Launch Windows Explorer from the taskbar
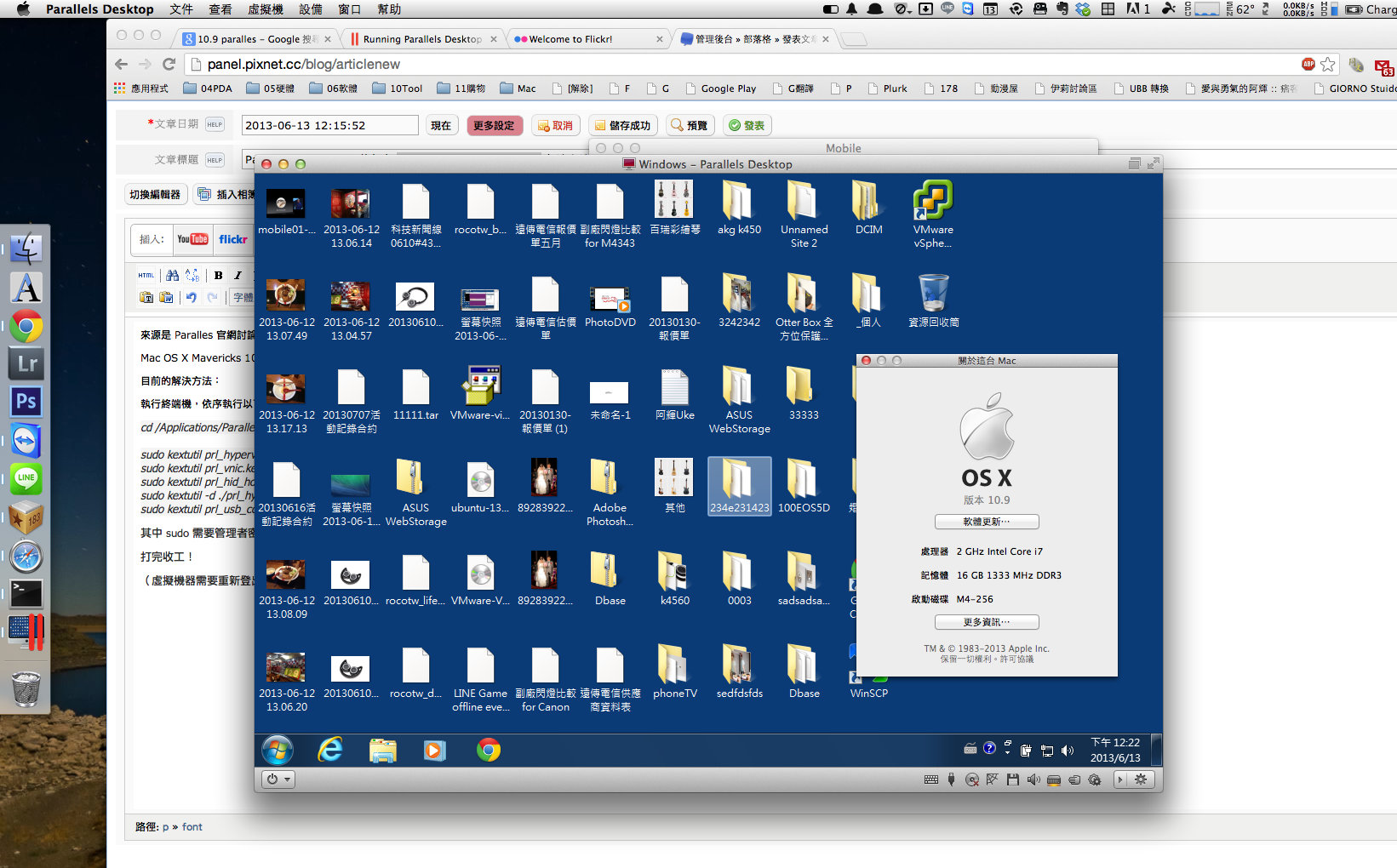This screenshot has height=868, width=1397. [x=383, y=750]
